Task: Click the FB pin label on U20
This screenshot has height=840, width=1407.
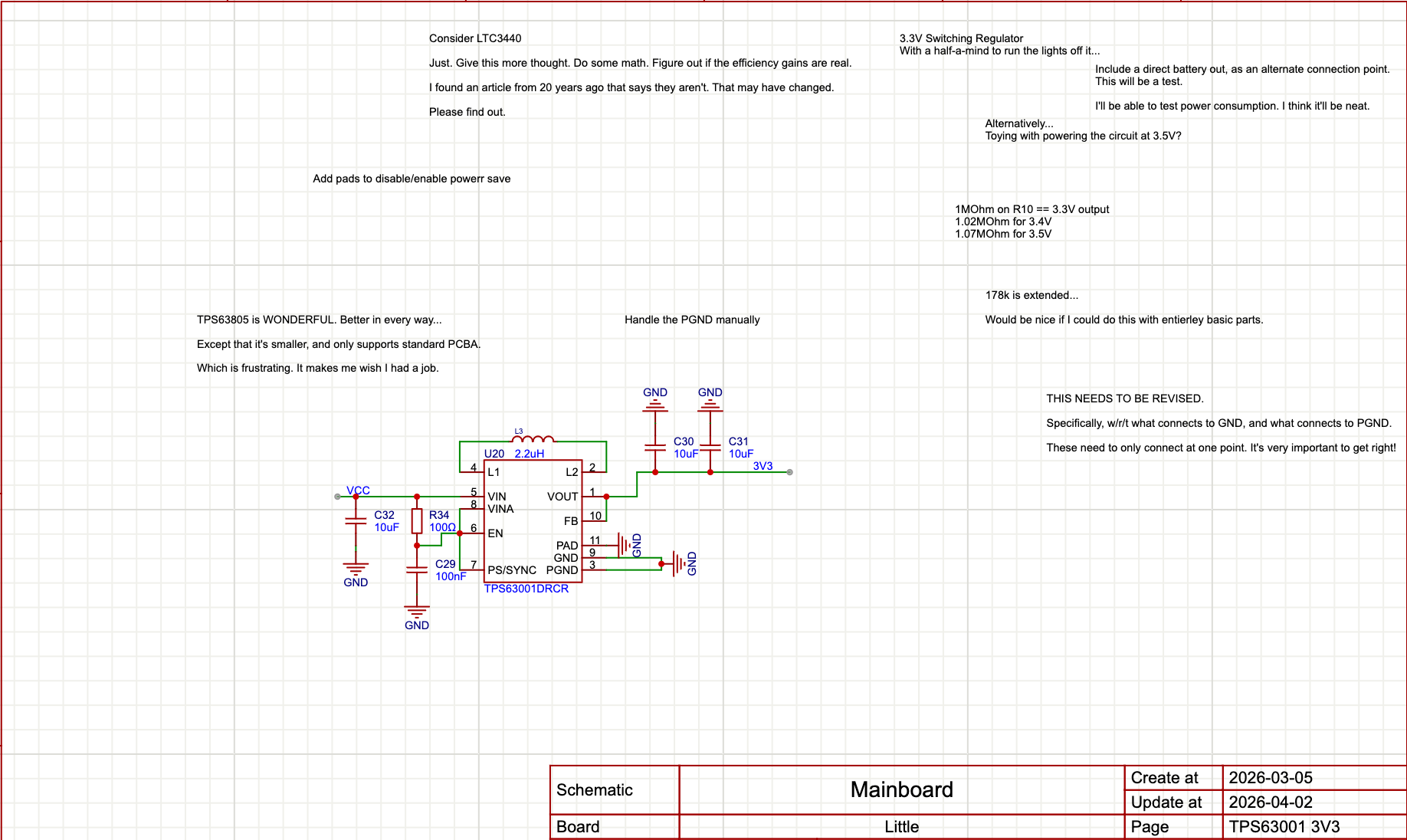Action: click(571, 521)
